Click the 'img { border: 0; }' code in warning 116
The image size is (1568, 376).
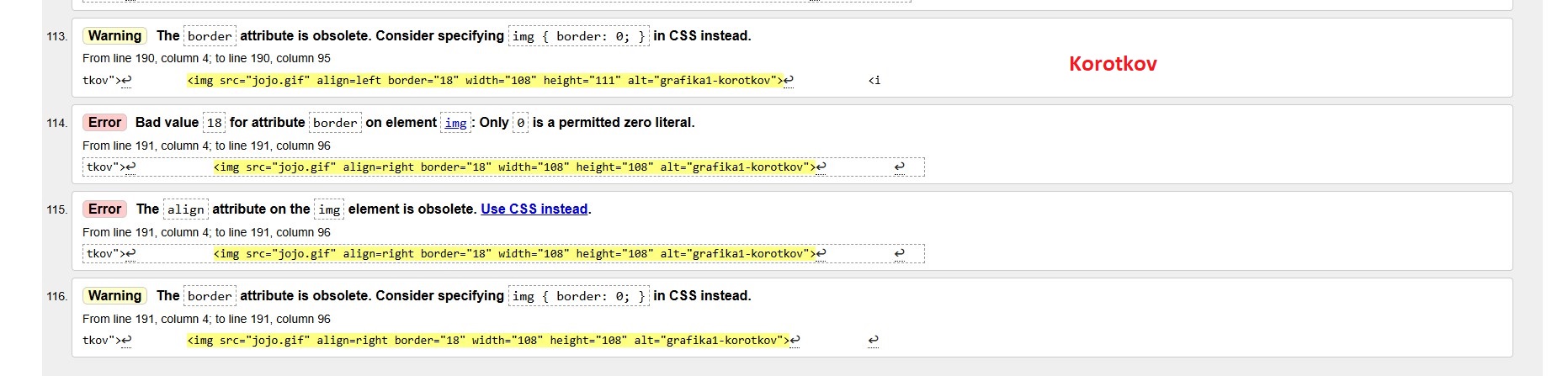(579, 296)
